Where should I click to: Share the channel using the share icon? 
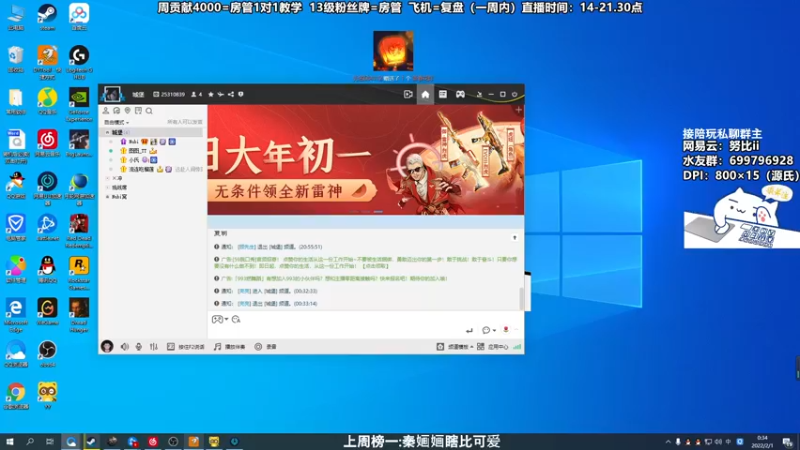231,94
